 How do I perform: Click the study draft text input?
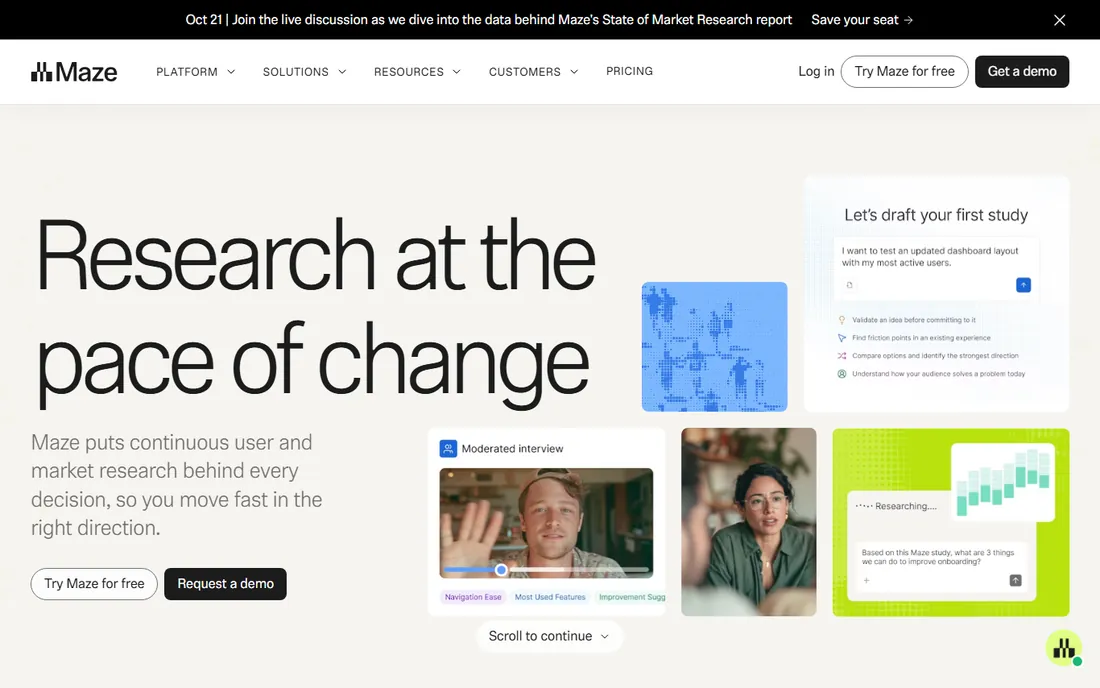936,269
